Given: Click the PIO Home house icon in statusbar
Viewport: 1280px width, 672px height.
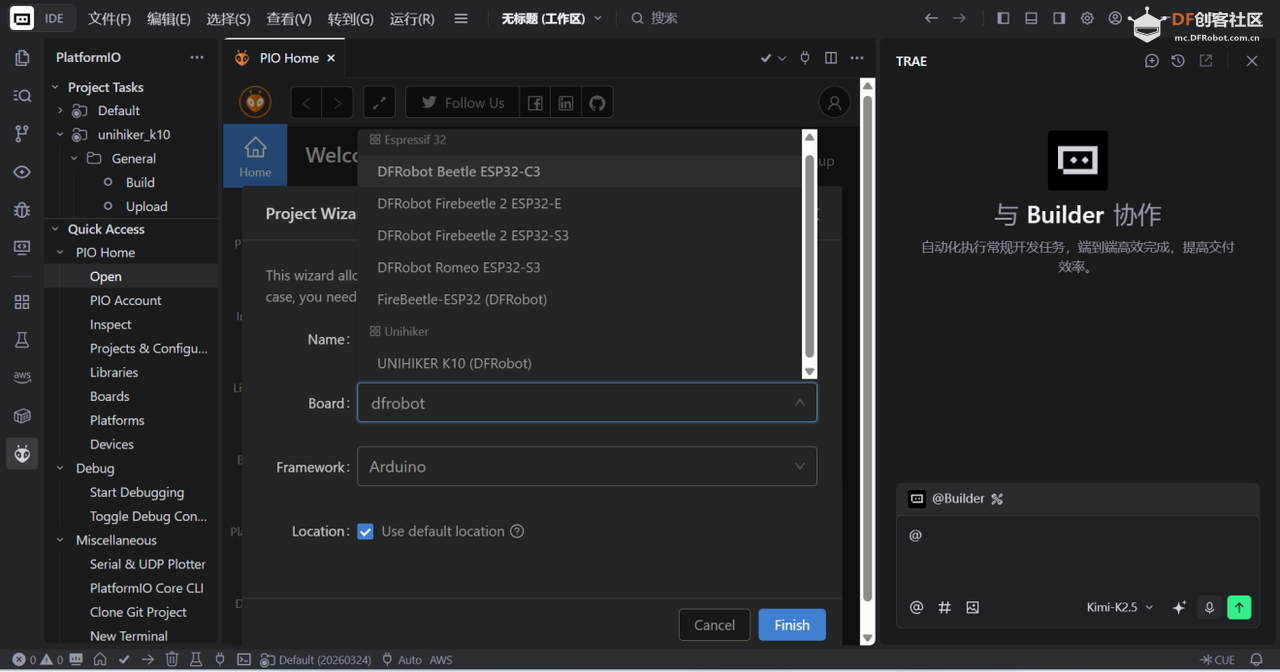Looking at the screenshot, I should 101,659.
